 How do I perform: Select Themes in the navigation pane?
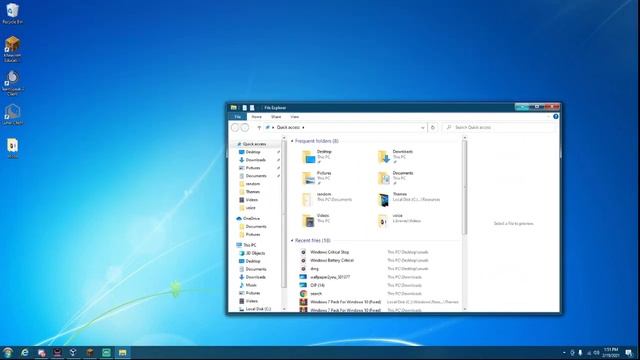pyautogui.click(x=253, y=192)
